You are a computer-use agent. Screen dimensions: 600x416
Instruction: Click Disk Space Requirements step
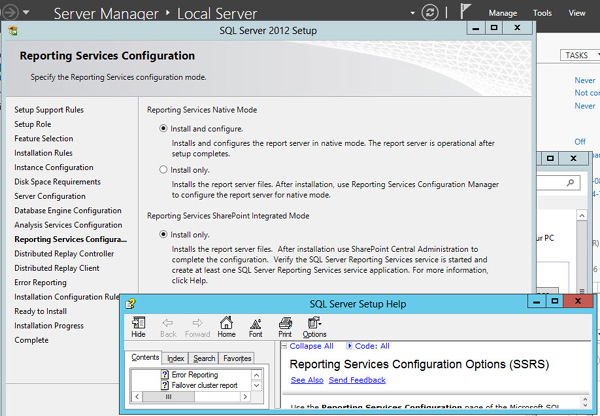click(57, 182)
